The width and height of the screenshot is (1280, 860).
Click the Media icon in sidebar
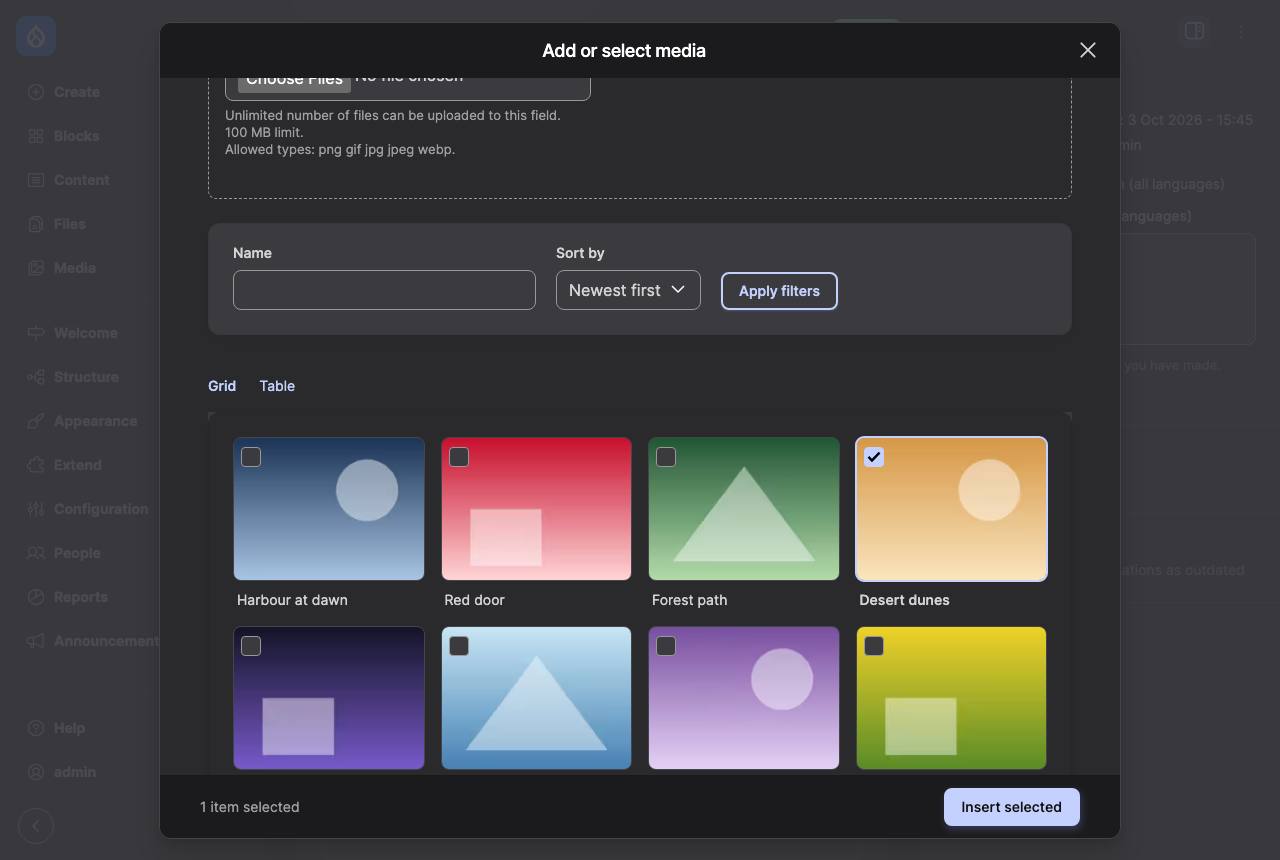[36, 268]
